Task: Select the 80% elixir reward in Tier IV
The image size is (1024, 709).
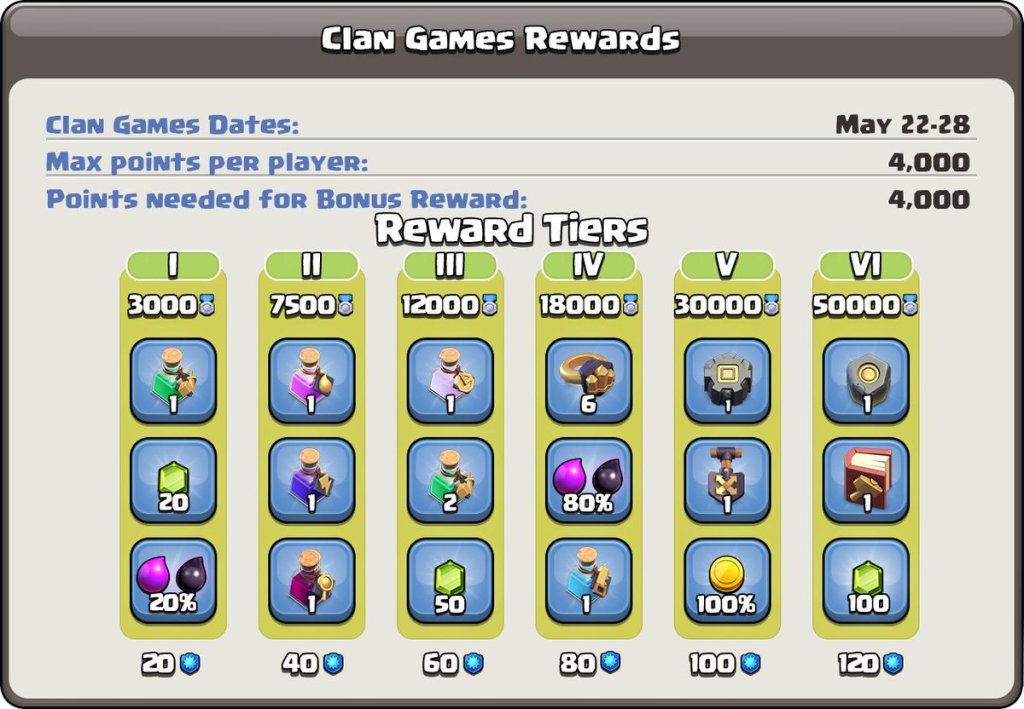Action: click(588, 481)
